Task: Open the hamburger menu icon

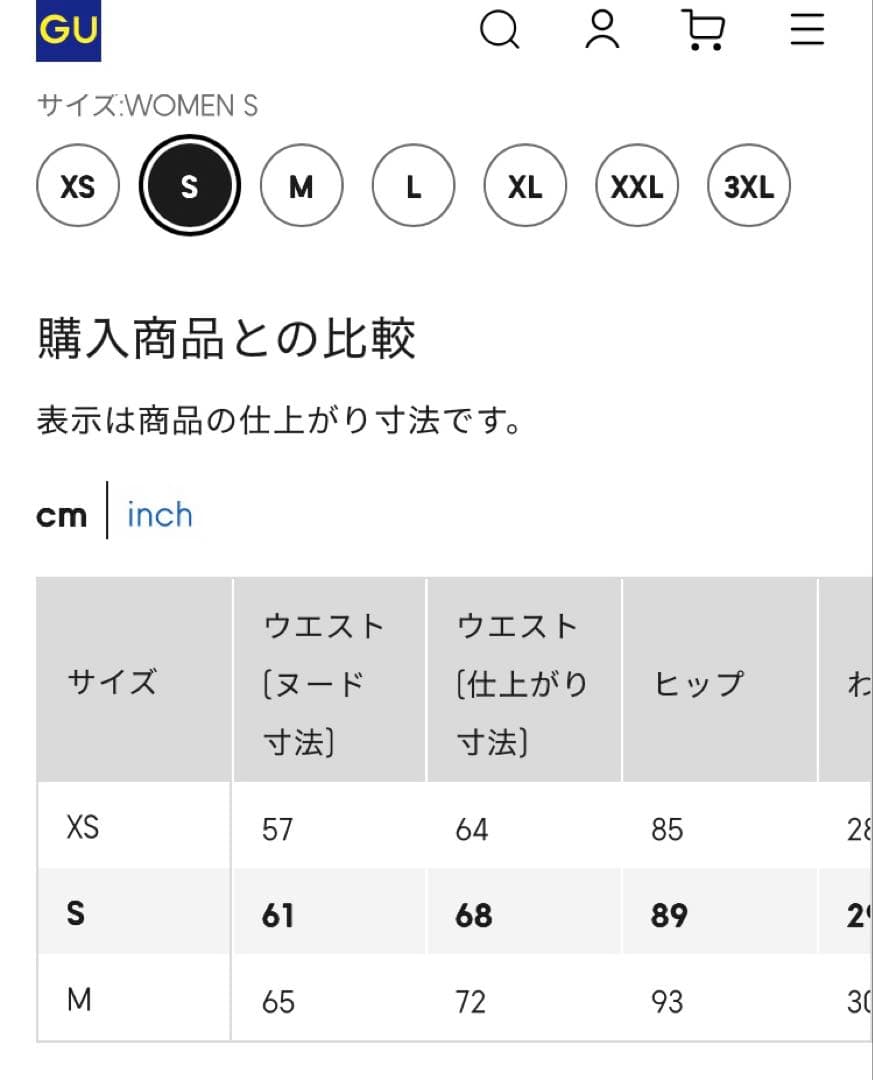Action: tap(808, 29)
